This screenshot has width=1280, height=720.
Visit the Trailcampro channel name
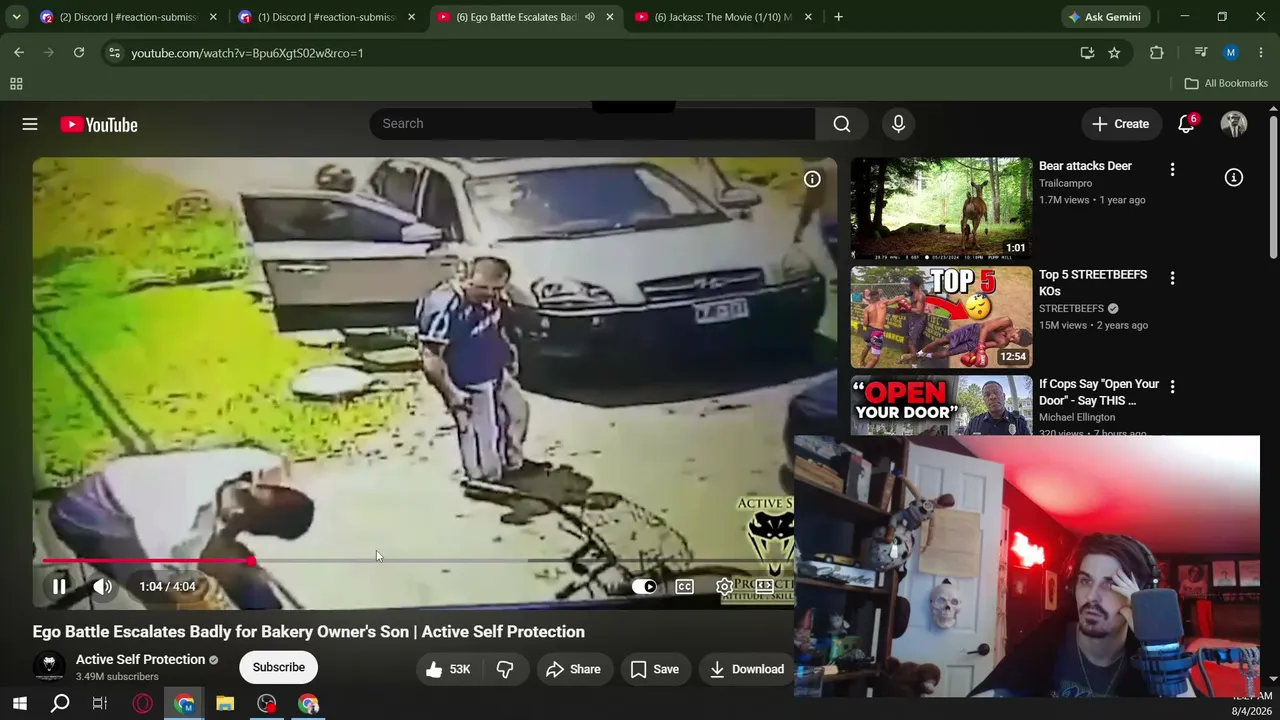point(1066,183)
